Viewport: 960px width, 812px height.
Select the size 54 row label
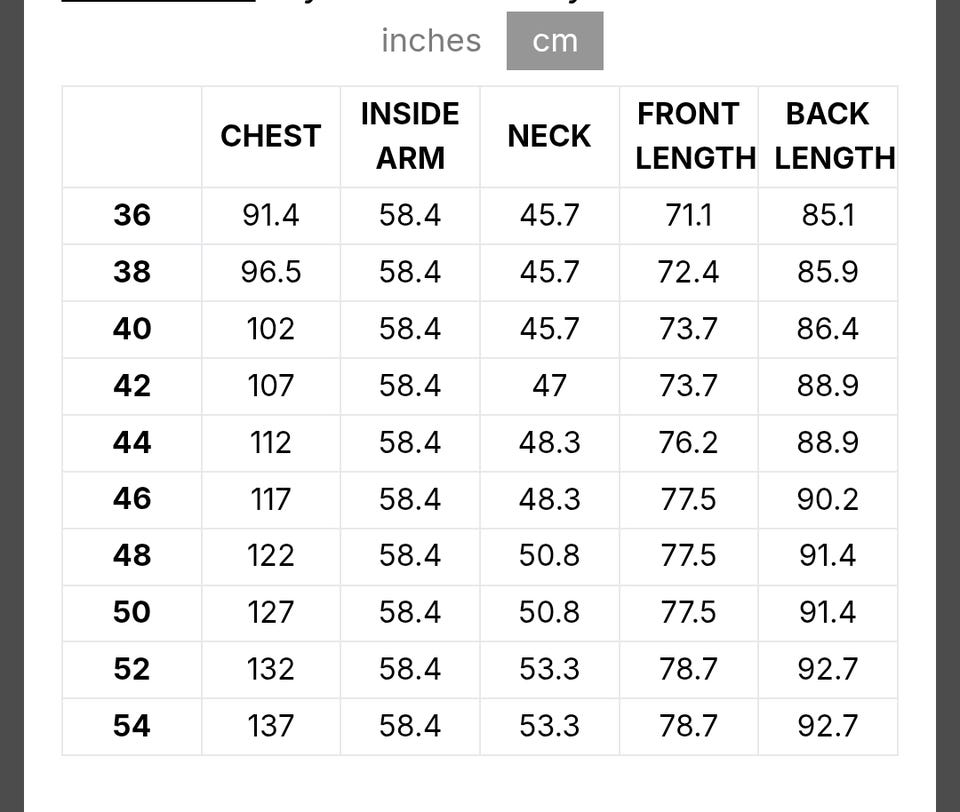[132, 726]
